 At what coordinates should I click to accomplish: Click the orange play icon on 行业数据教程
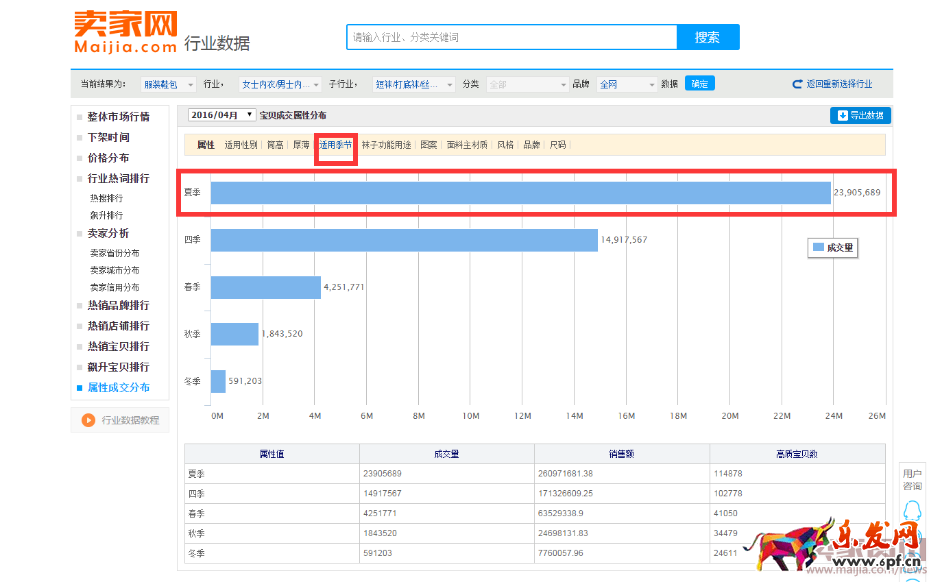click(88, 419)
